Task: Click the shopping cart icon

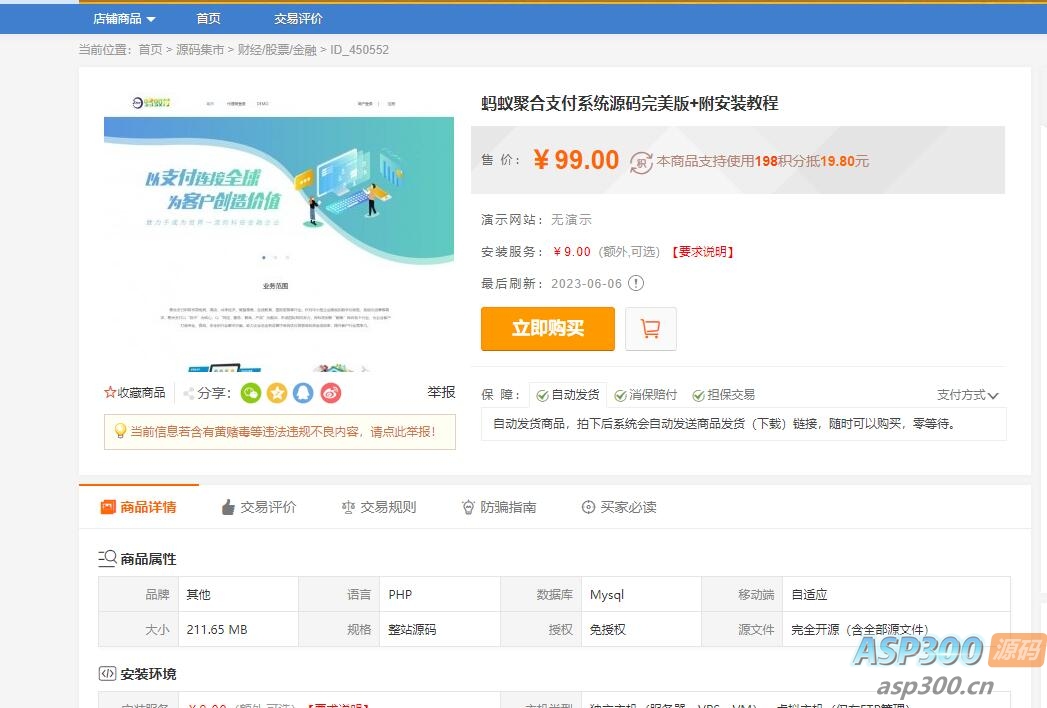Action: tap(650, 328)
